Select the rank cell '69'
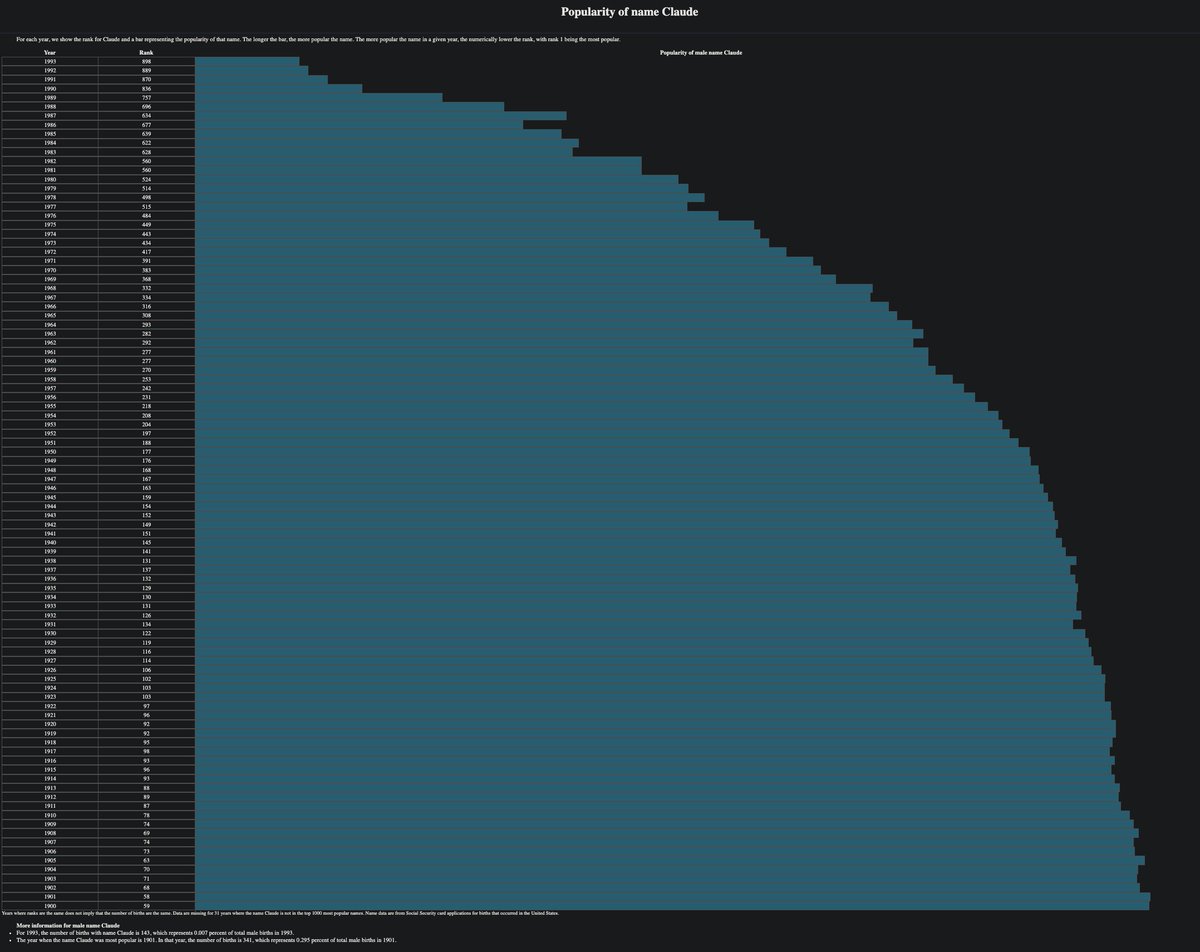1200x952 pixels. coord(146,832)
